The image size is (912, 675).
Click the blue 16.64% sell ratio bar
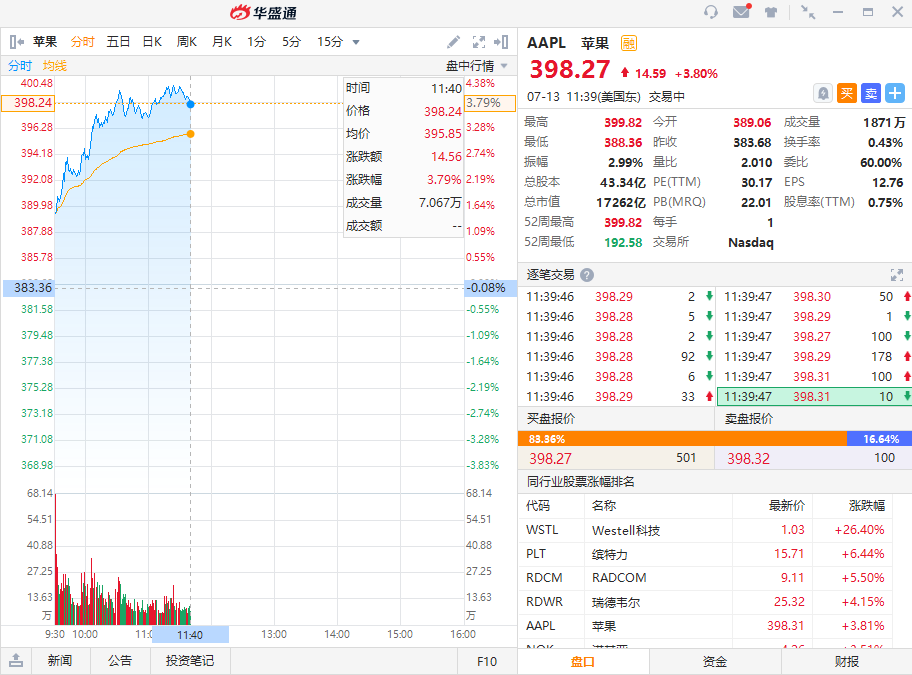879,439
